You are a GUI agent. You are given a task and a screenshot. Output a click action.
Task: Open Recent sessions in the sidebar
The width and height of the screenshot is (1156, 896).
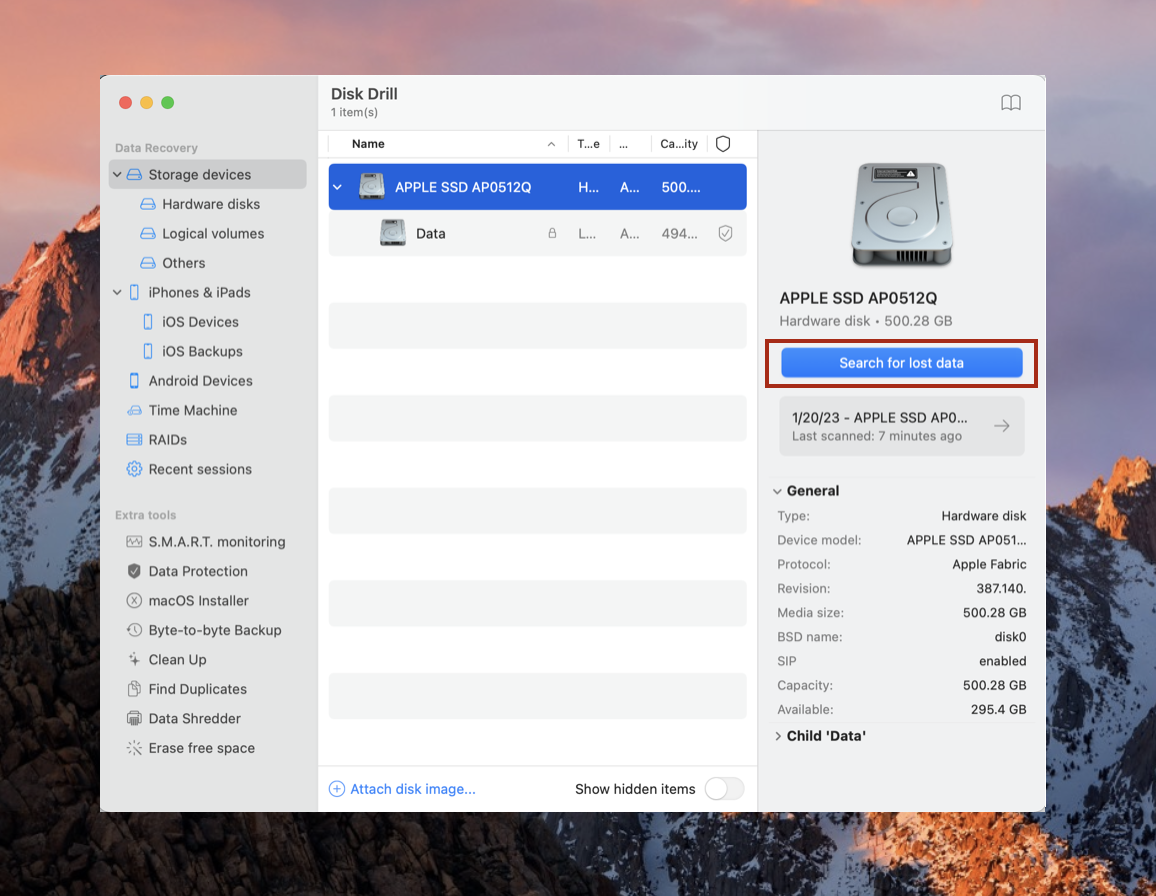point(200,470)
